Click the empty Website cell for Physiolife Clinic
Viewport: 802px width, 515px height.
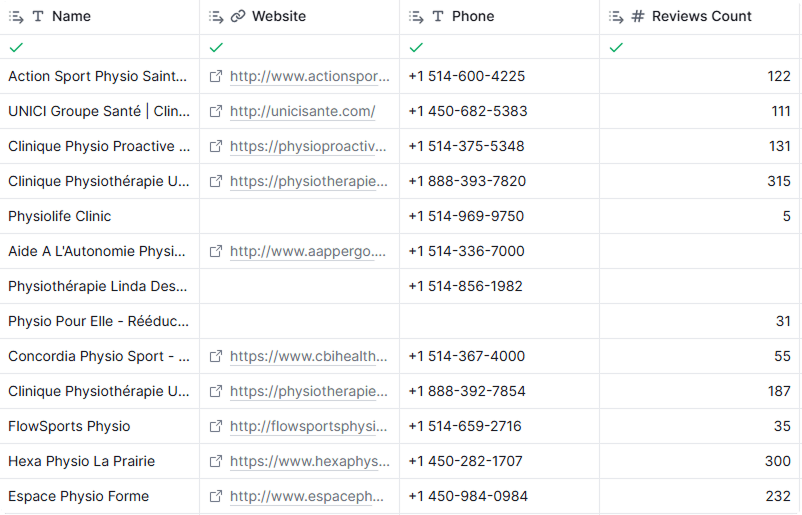(299, 217)
